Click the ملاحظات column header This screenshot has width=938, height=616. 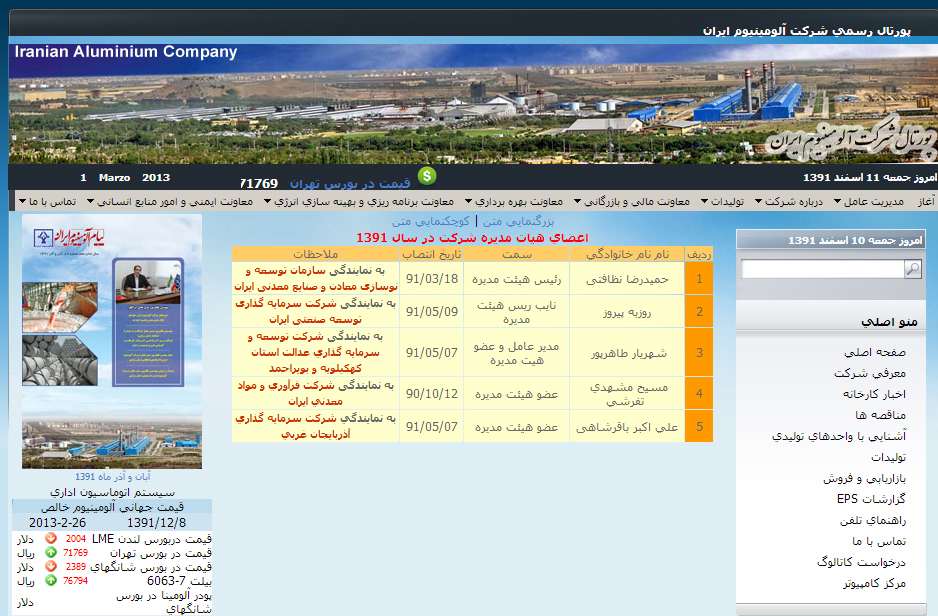[x=315, y=254]
